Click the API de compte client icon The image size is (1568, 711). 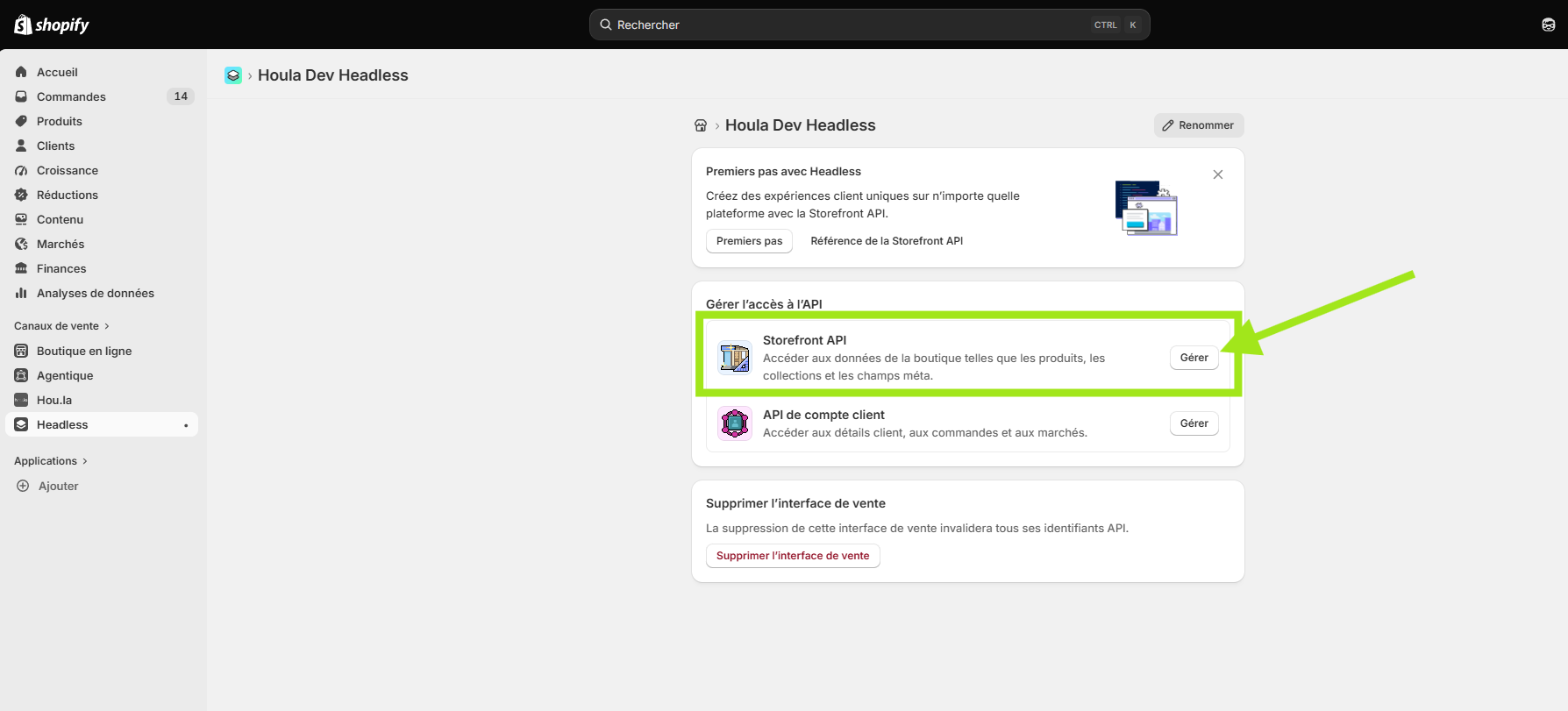[x=735, y=423]
